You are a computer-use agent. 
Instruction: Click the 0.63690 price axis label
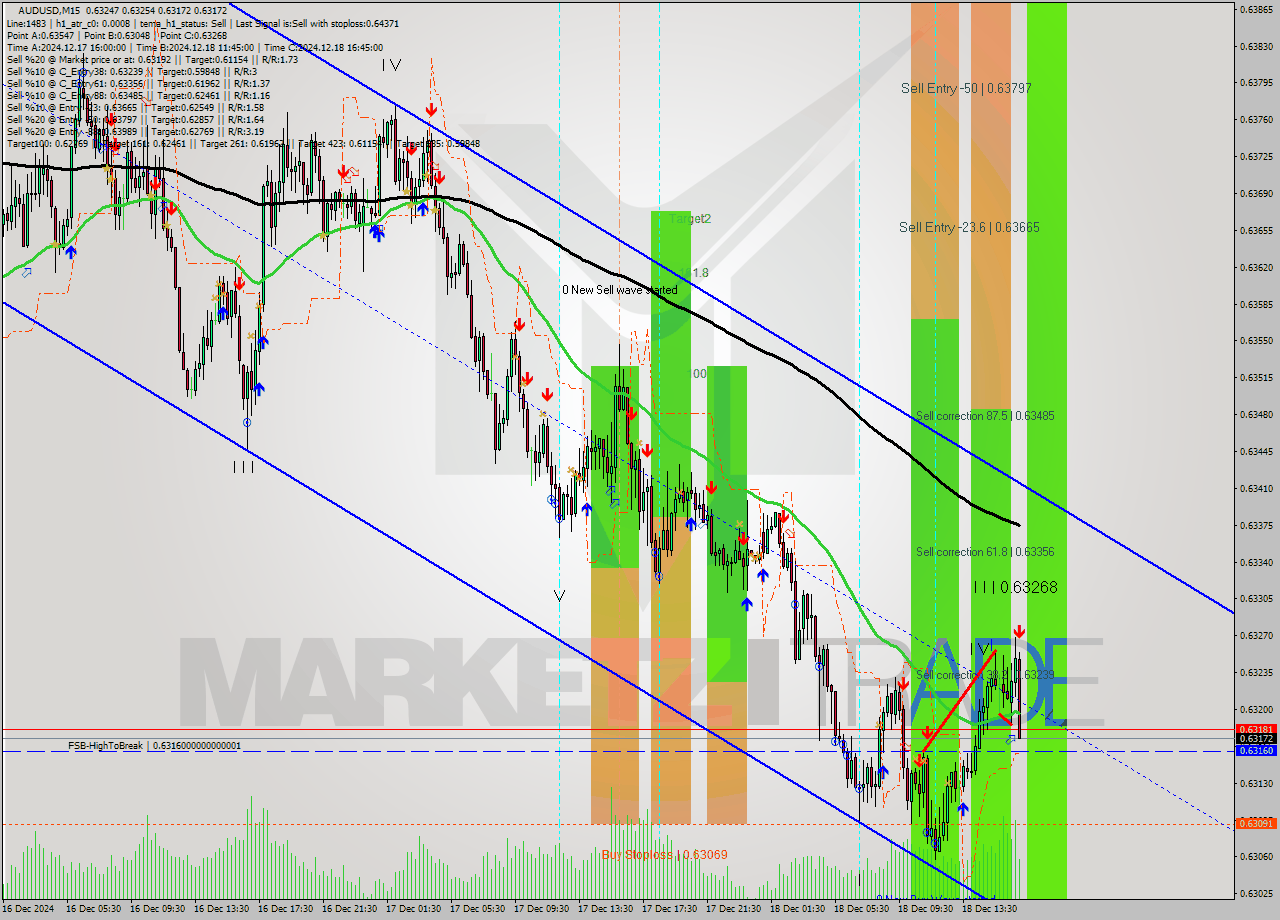pos(1256,193)
